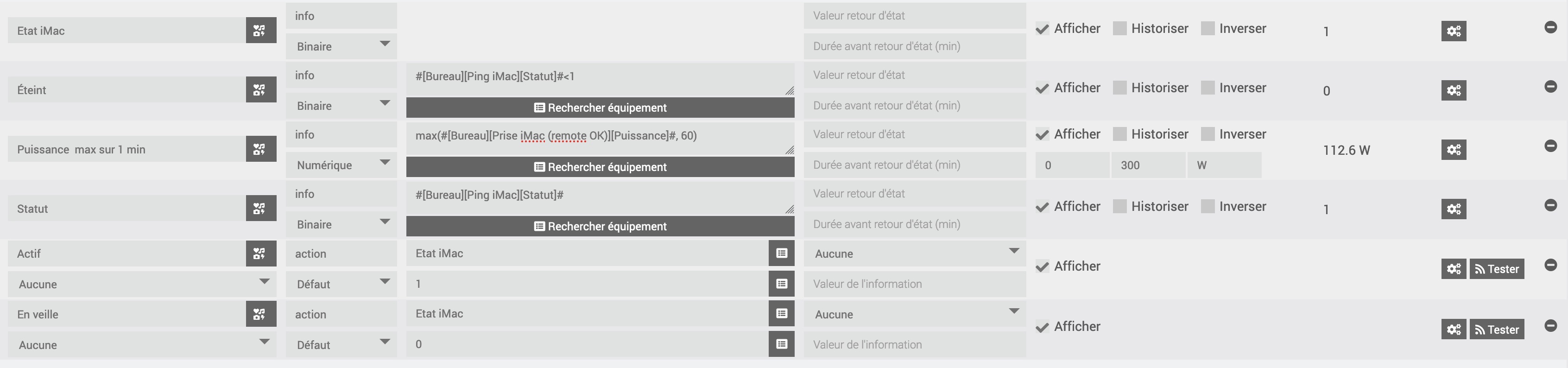This screenshot has height=368, width=1568.
Task: Toggle Inverser checkbox on the Éteint row
Action: point(1208,88)
